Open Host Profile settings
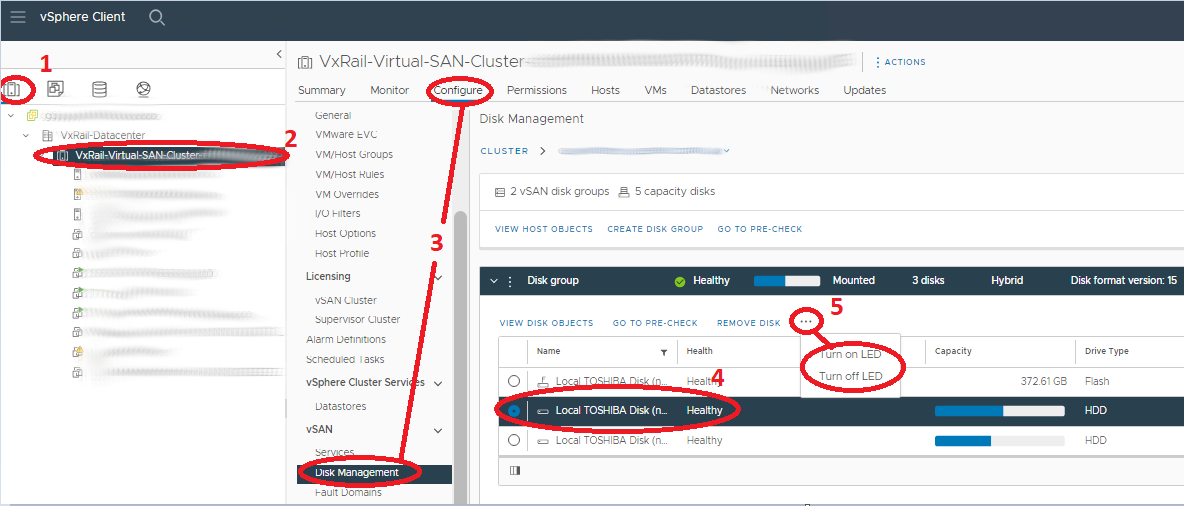Viewport: 1184px width, 506px height. tap(342, 253)
